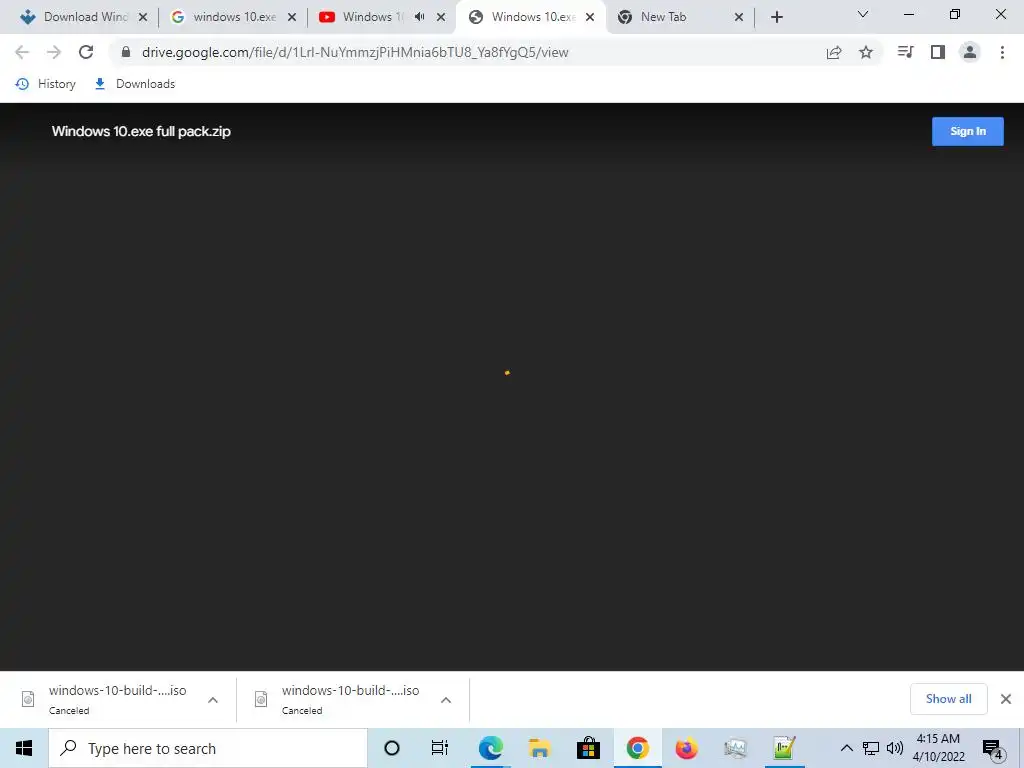Go back to previous page
The height and width of the screenshot is (768, 1024).
coord(22,52)
